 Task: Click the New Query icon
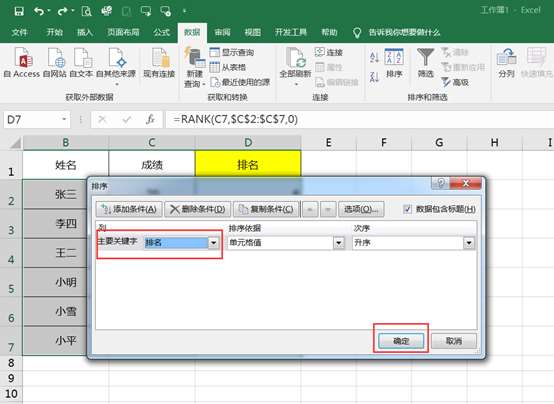click(x=194, y=57)
